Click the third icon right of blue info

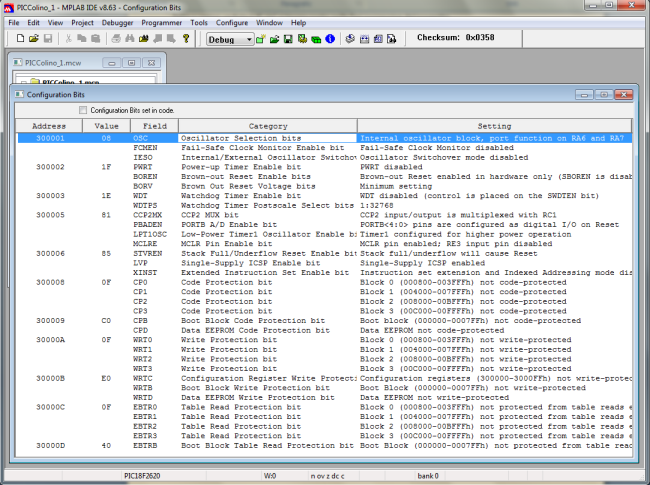[x=378, y=39]
